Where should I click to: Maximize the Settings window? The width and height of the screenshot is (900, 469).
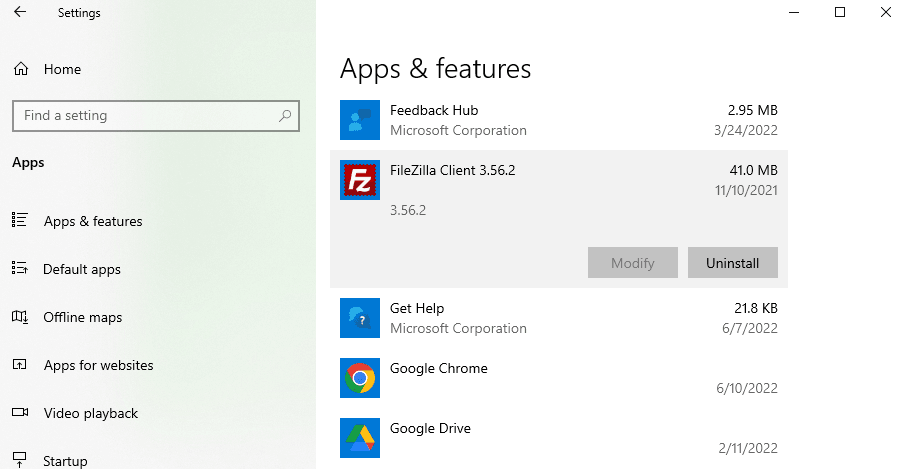[x=840, y=12]
